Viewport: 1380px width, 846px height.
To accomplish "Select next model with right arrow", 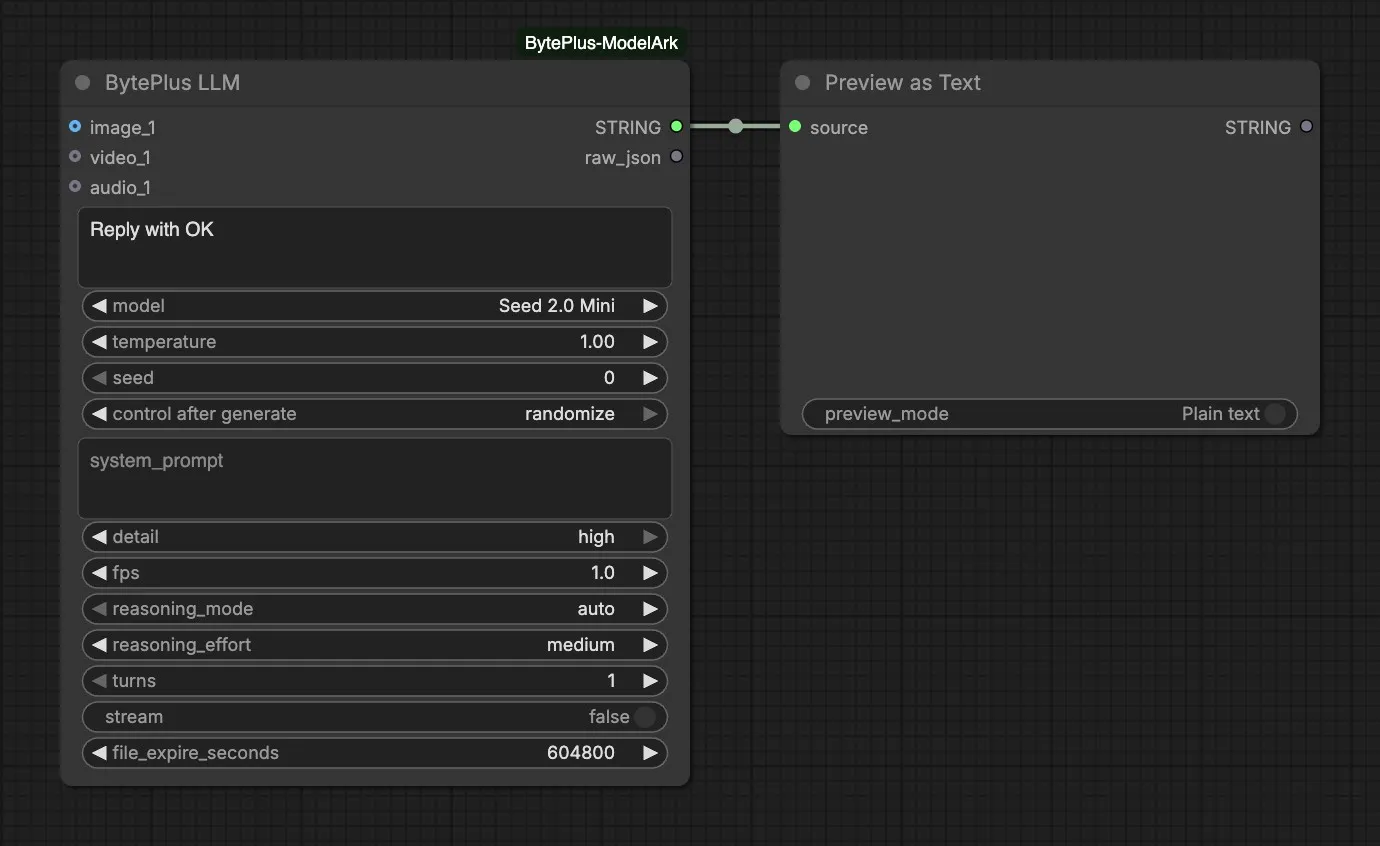I will [650, 306].
